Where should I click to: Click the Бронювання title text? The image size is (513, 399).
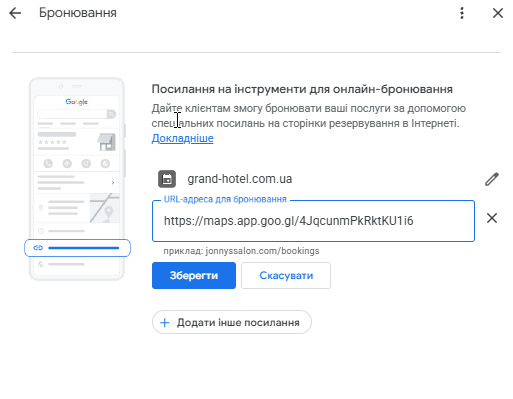pyautogui.click(x=78, y=13)
